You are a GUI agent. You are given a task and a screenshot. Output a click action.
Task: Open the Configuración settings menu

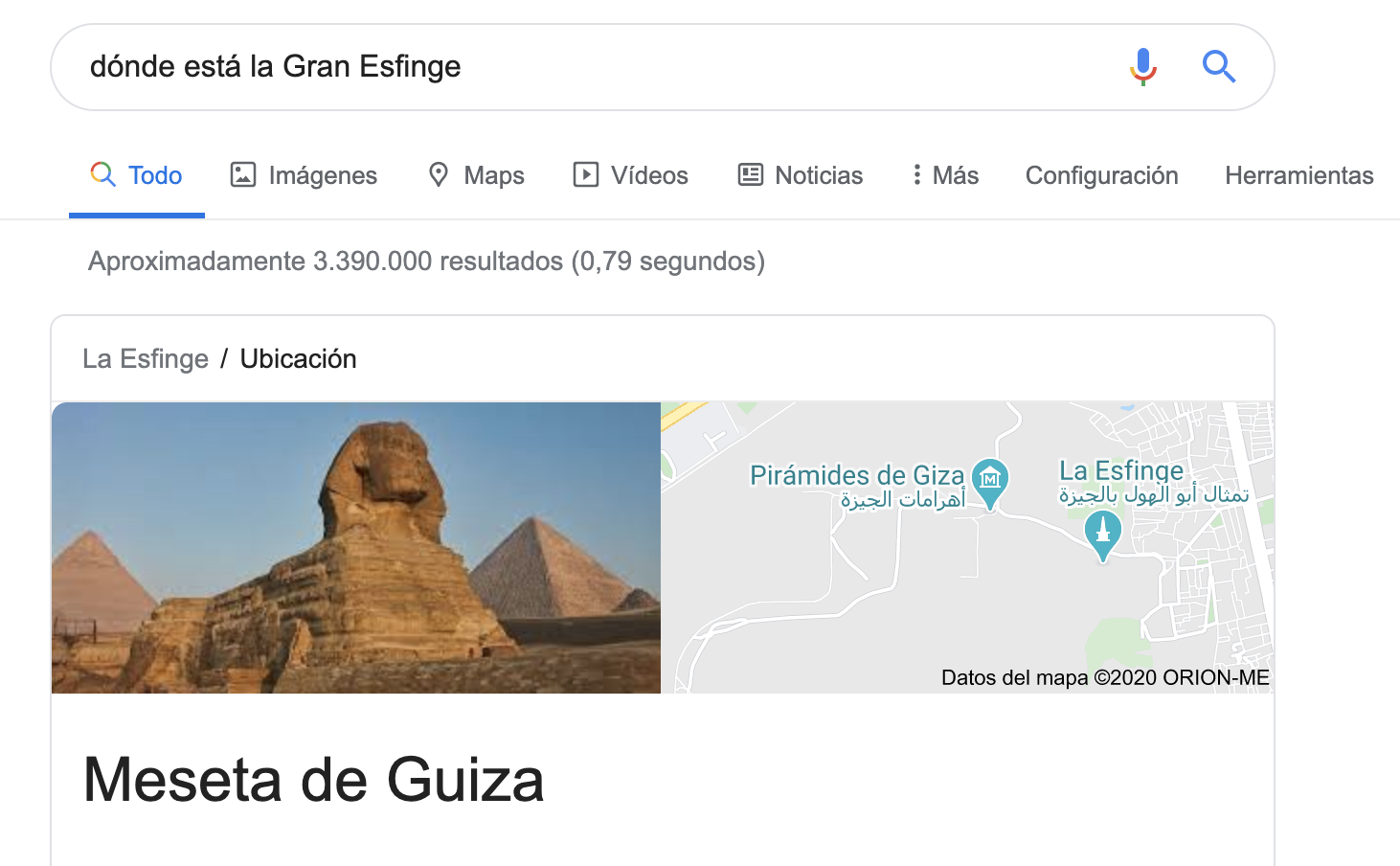1101,175
